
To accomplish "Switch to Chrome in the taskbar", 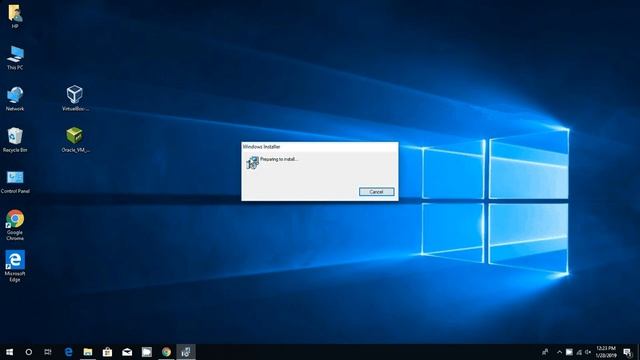I will coord(166,352).
